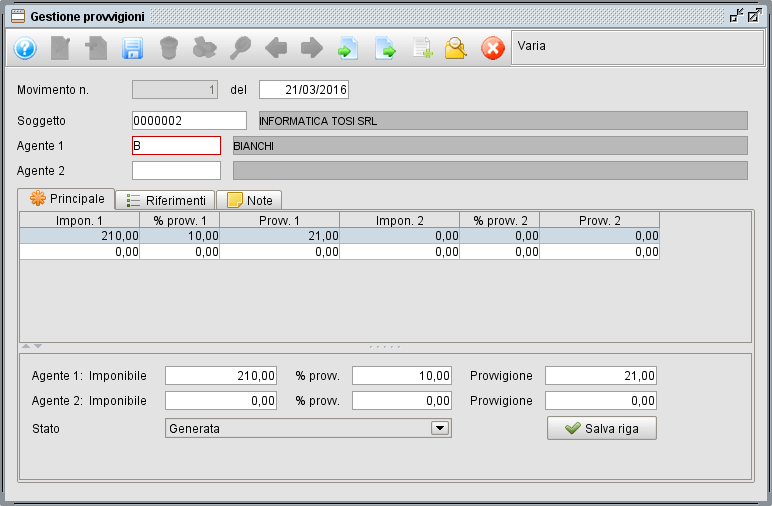Viewport: 772px width, 506px height.
Task: Click the Soggetto code field 0000002
Action: coord(189,121)
